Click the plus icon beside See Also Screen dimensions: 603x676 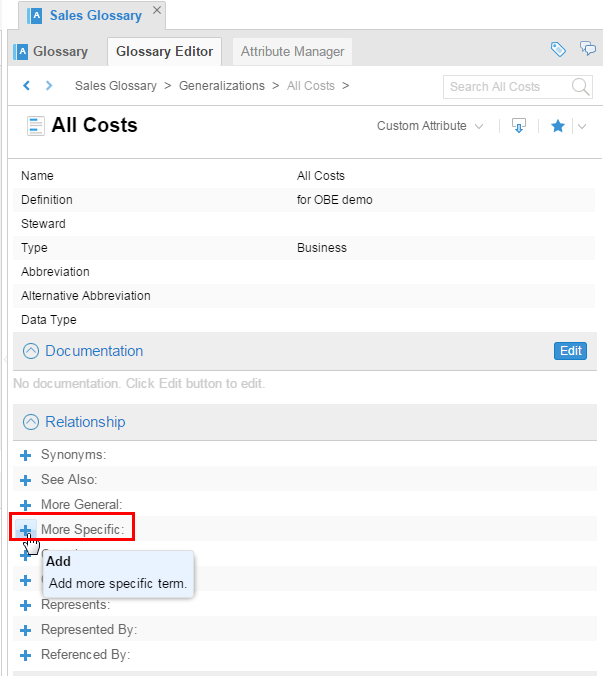point(26,480)
